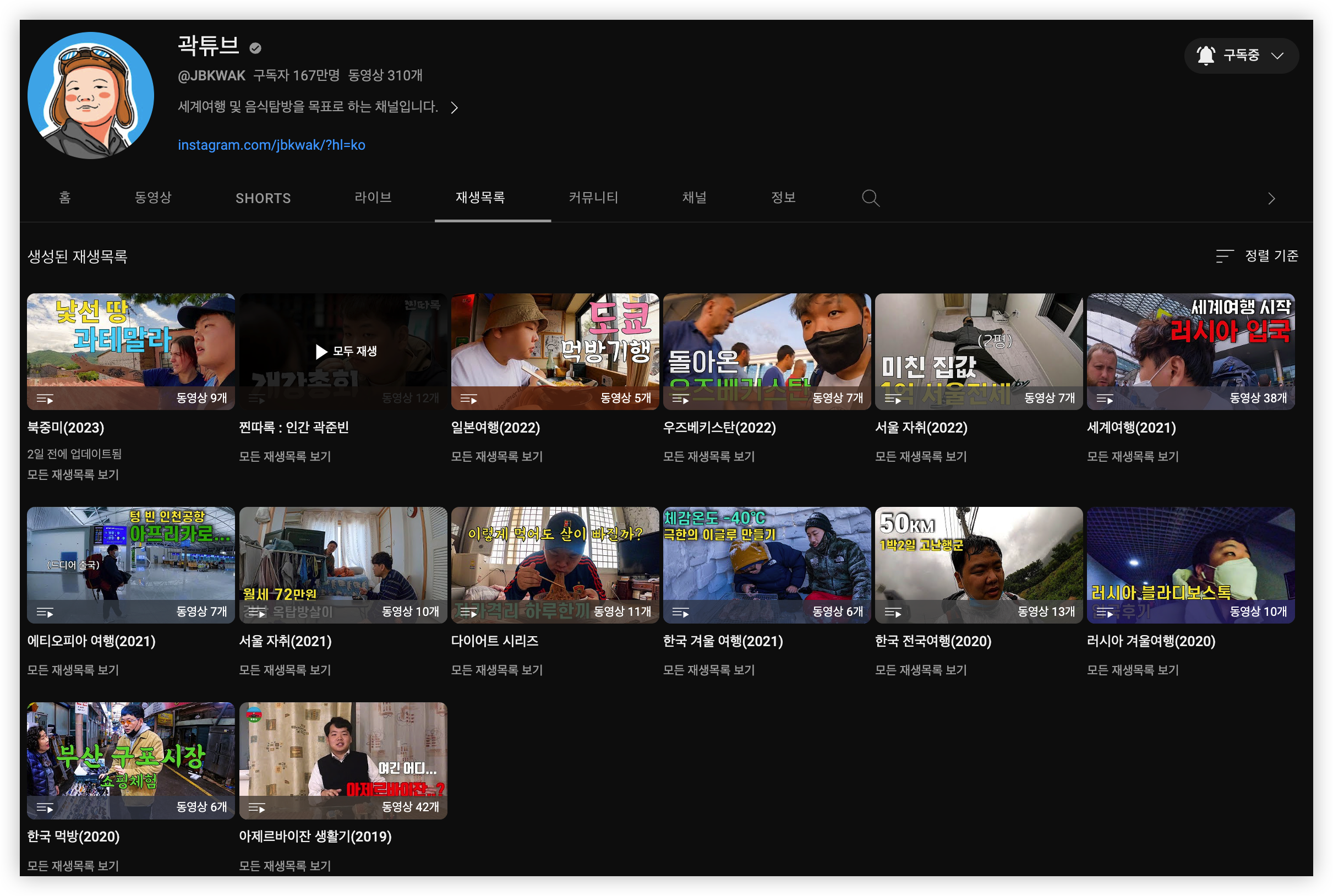Click the 정렬 기준 sort icon
The width and height of the screenshot is (1333, 896).
tap(1225, 256)
